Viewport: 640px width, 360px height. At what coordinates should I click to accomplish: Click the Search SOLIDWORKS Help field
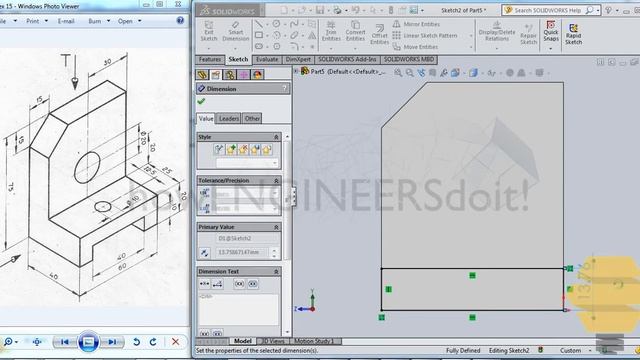point(547,10)
